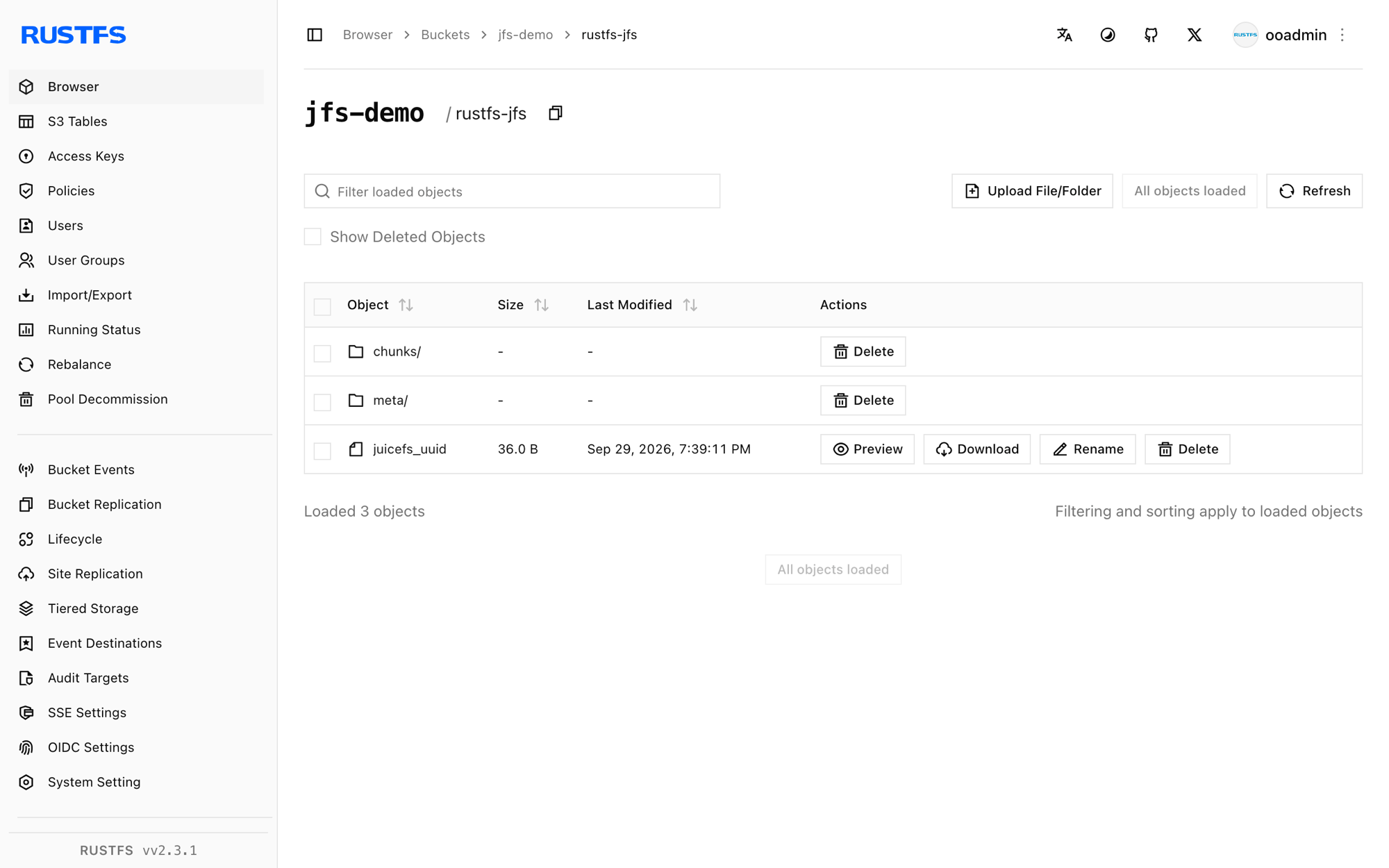Select the chunks/ row checkbox
1389x868 pixels.
pyautogui.click(x=322, y=353)
